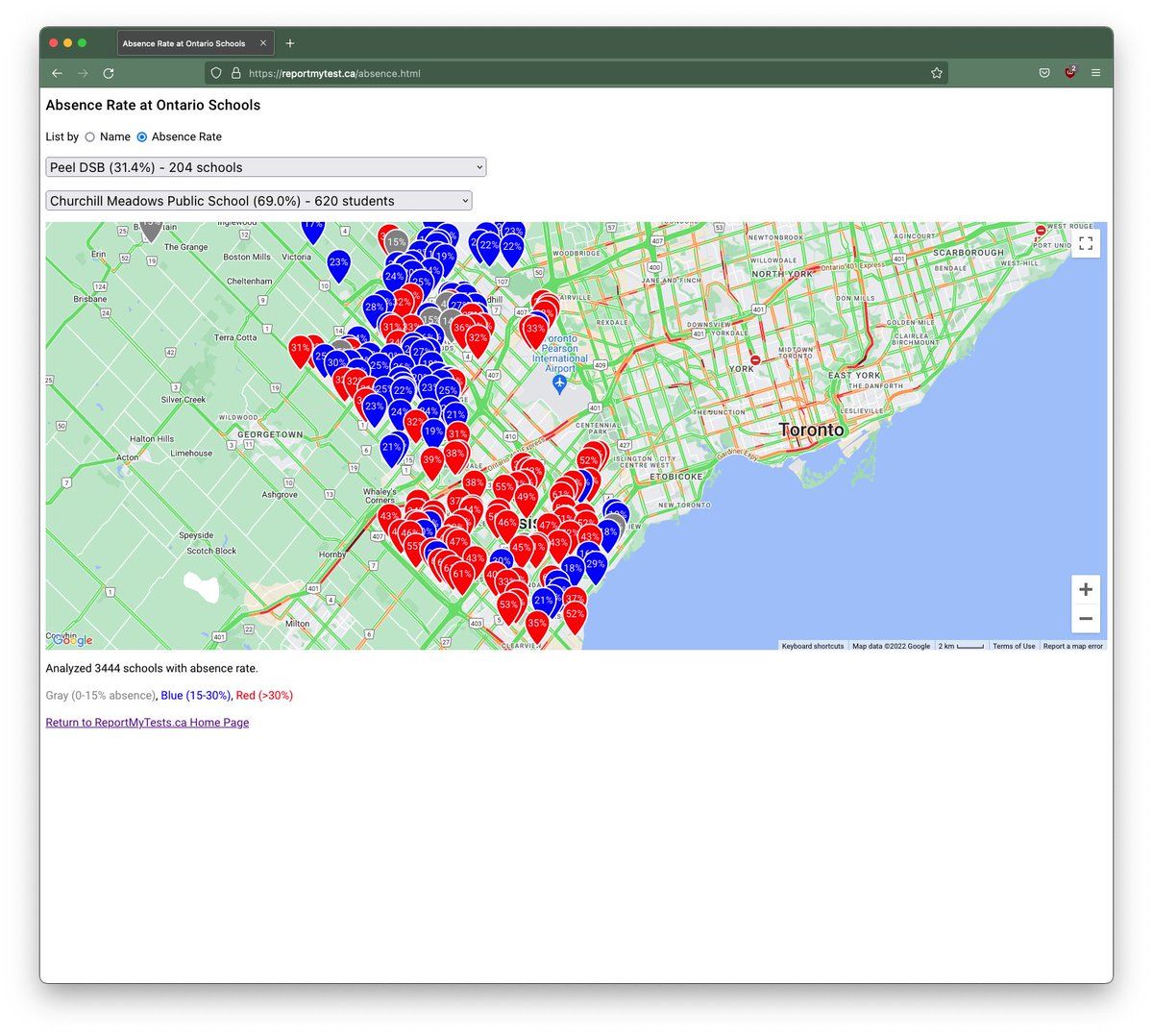
Task: Click the road closure sign near York
Action: (755, 360)
